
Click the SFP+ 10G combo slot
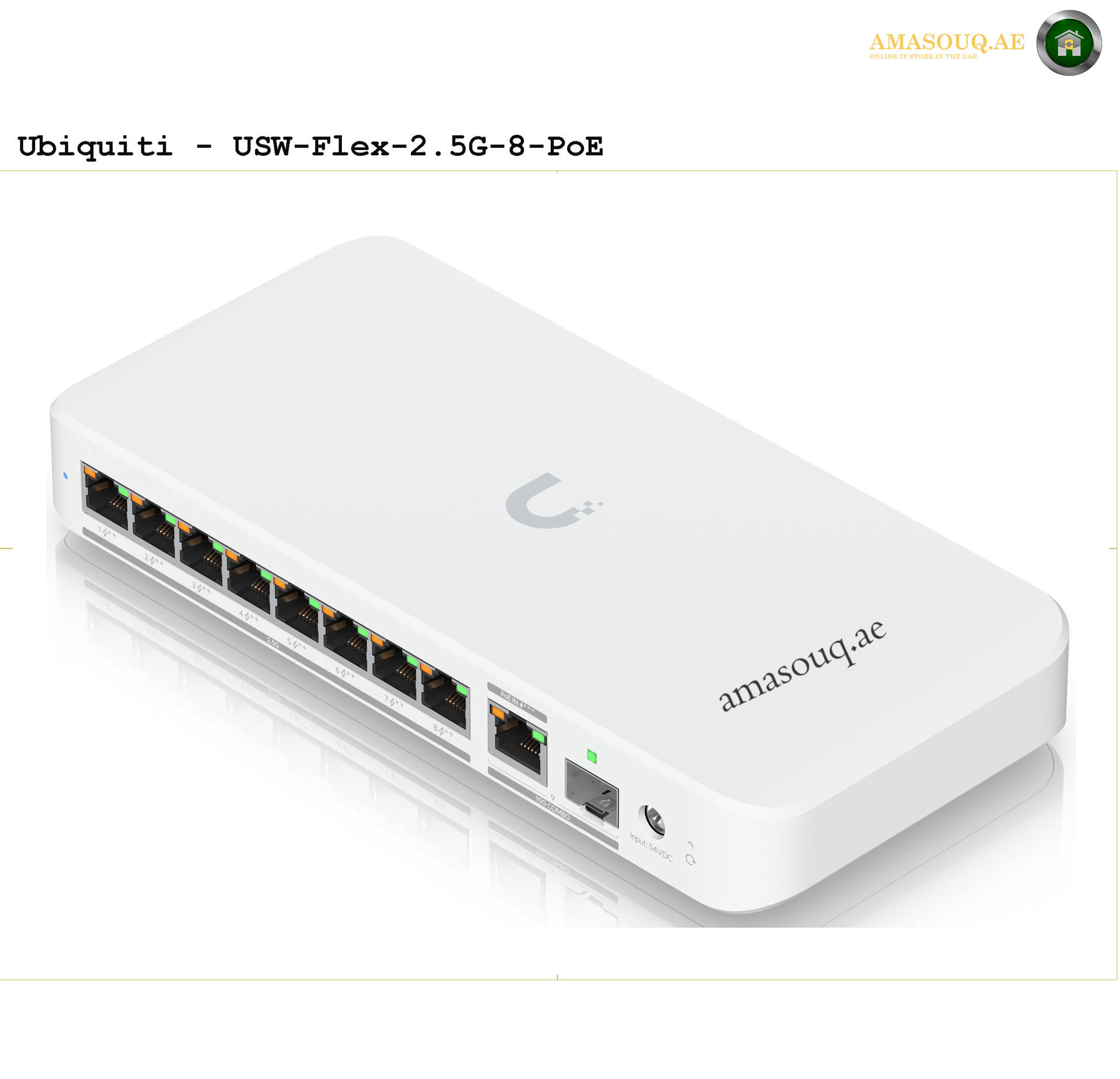click(x=592, y=793)
